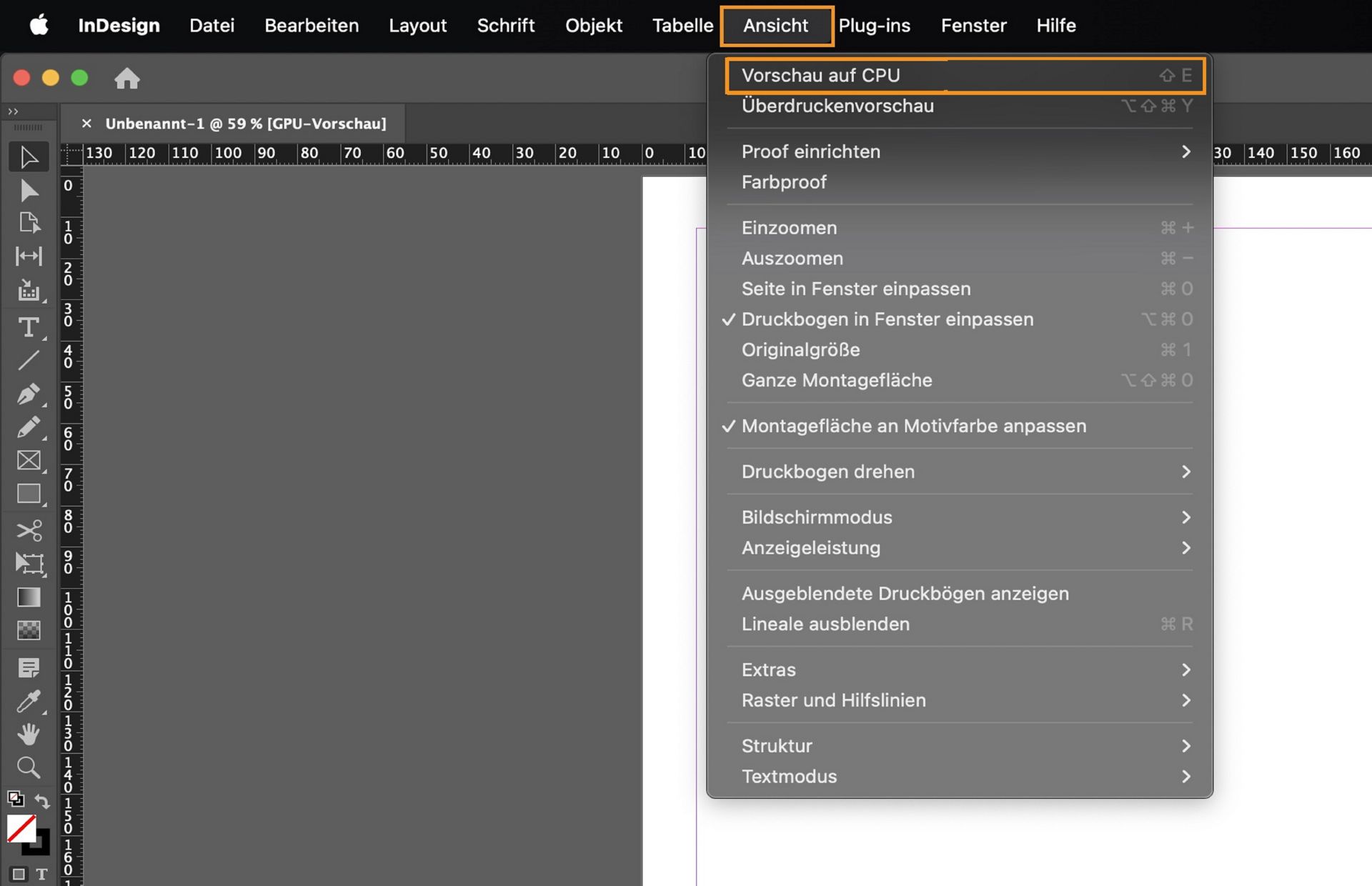Toggle Druckbogen in Fenster einpassen

(x=888, y=319)
